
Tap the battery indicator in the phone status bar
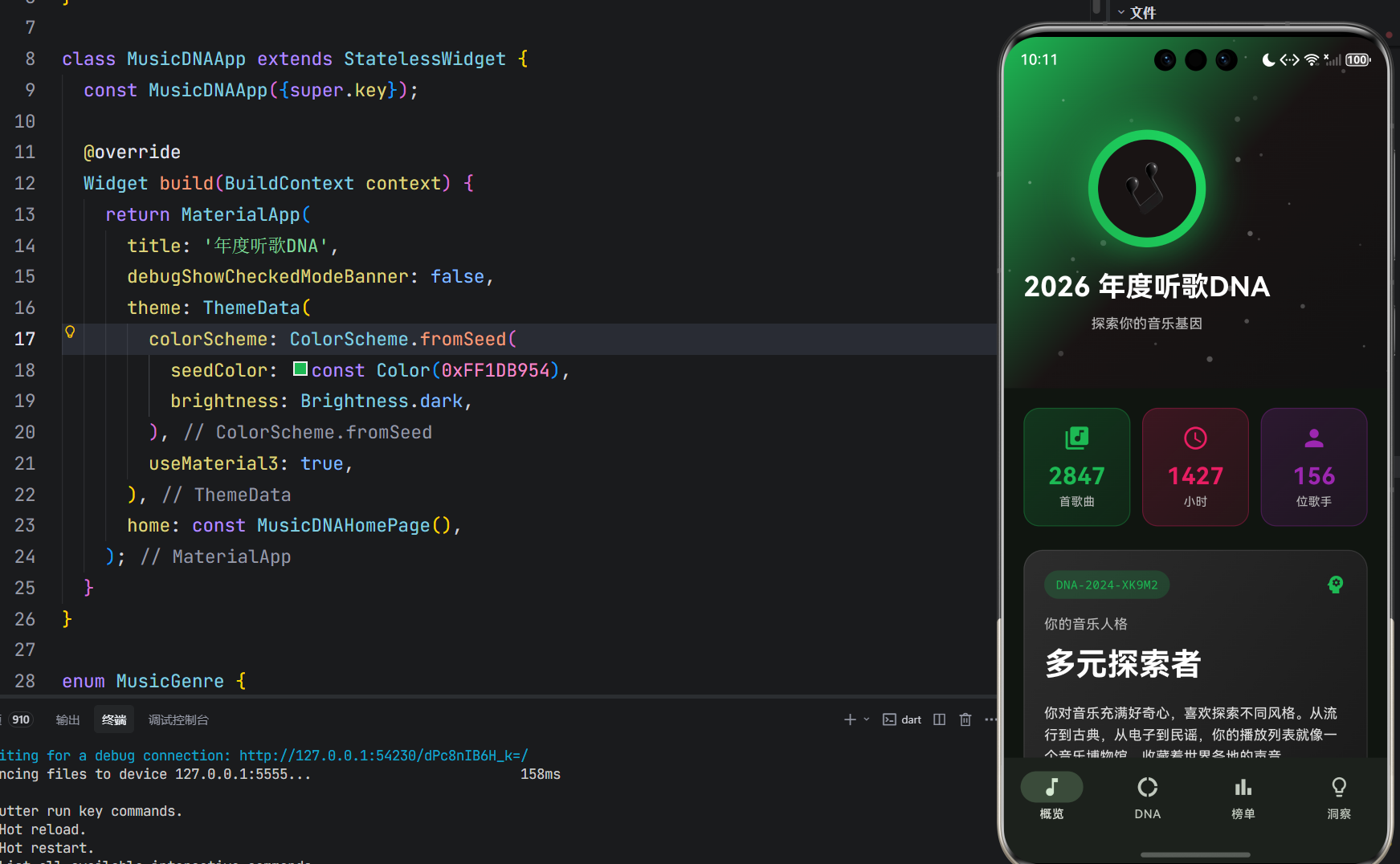pos(1358,59)
